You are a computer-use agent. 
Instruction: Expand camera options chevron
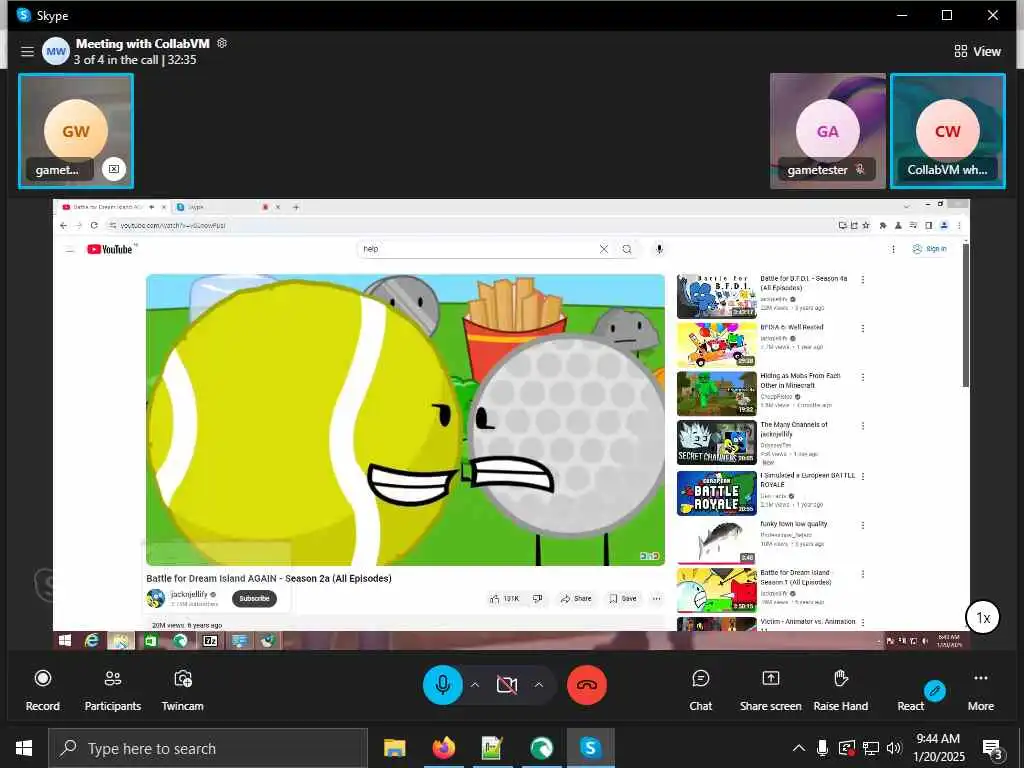point(539,684)
